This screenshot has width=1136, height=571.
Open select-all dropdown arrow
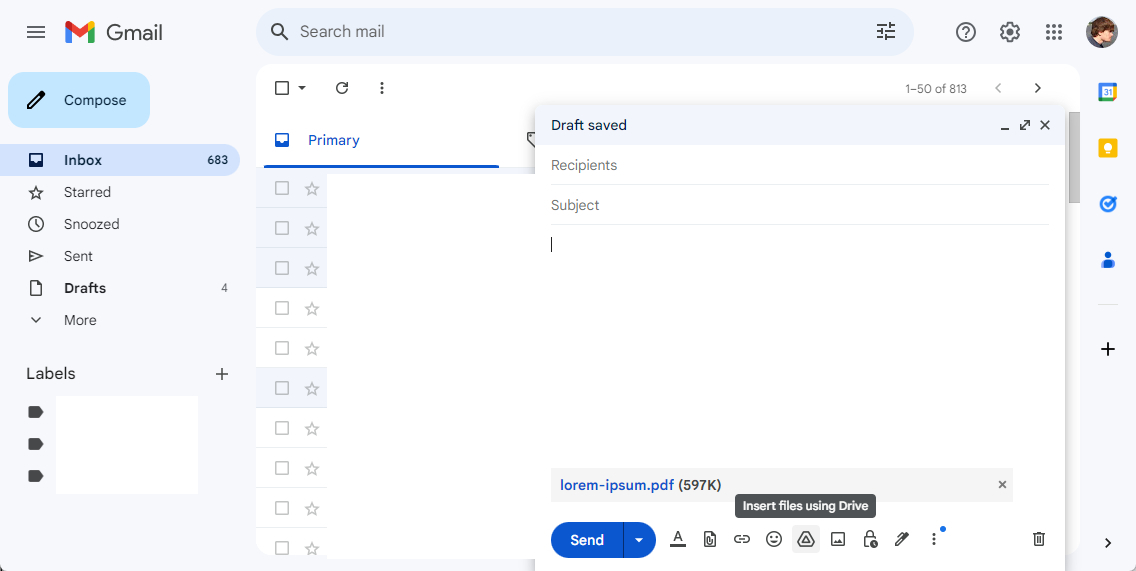coord(302,88)
